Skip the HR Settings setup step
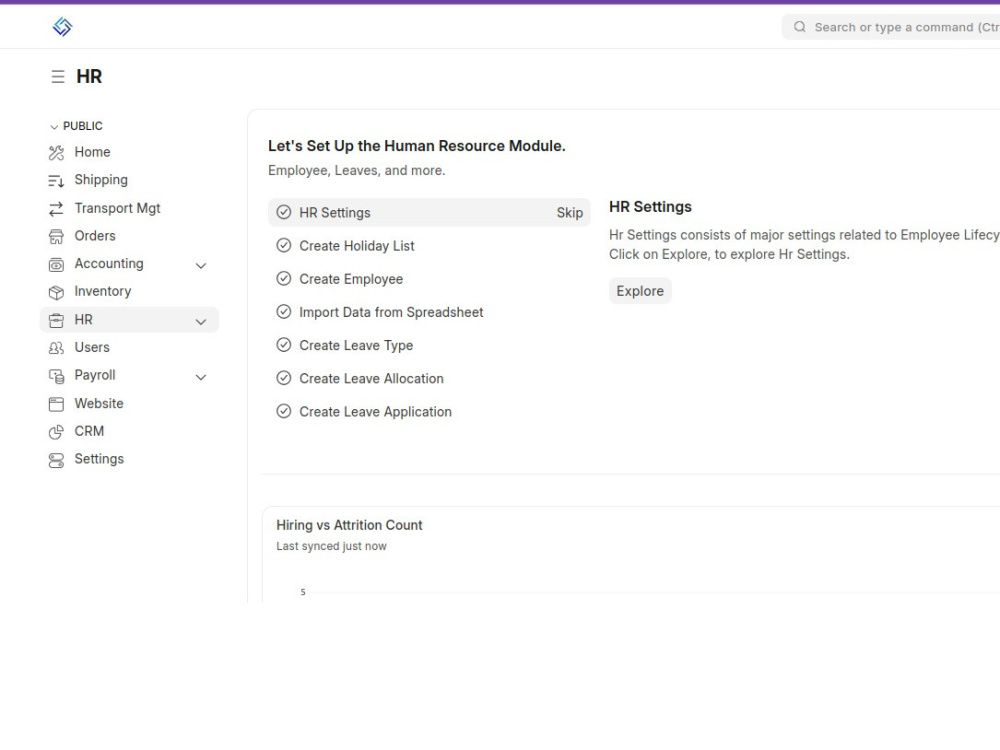The image size is (1000, 750). pyautogui.click(x=569, y=212)
